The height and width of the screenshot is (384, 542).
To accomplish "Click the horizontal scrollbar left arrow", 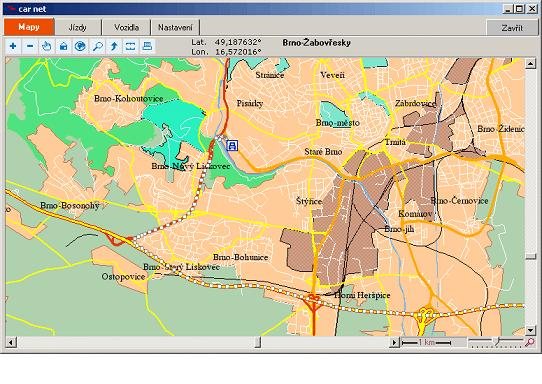I will [11, 343].
